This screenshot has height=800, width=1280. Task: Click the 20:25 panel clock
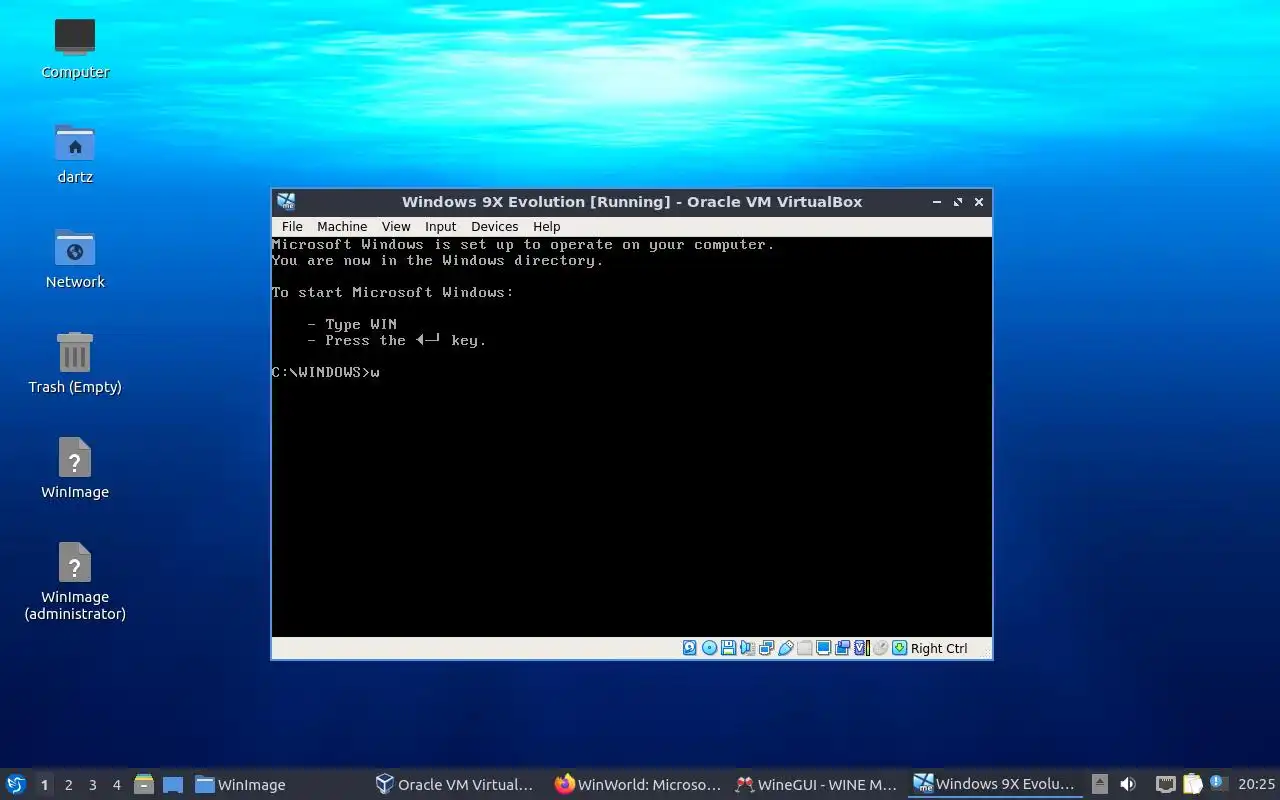click(1256, 785)
